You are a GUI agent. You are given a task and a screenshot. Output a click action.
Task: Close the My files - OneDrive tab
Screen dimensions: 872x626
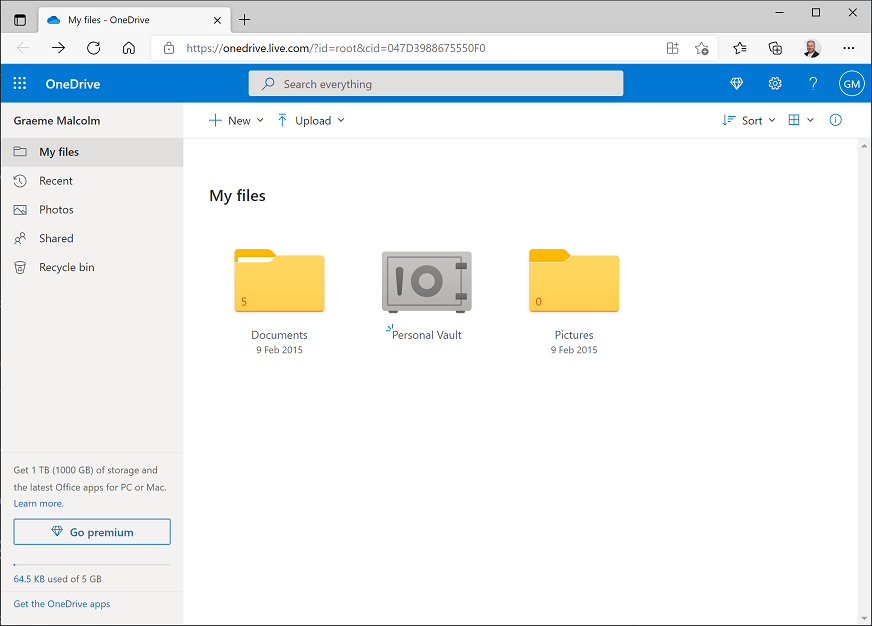(x=217, y=20)
